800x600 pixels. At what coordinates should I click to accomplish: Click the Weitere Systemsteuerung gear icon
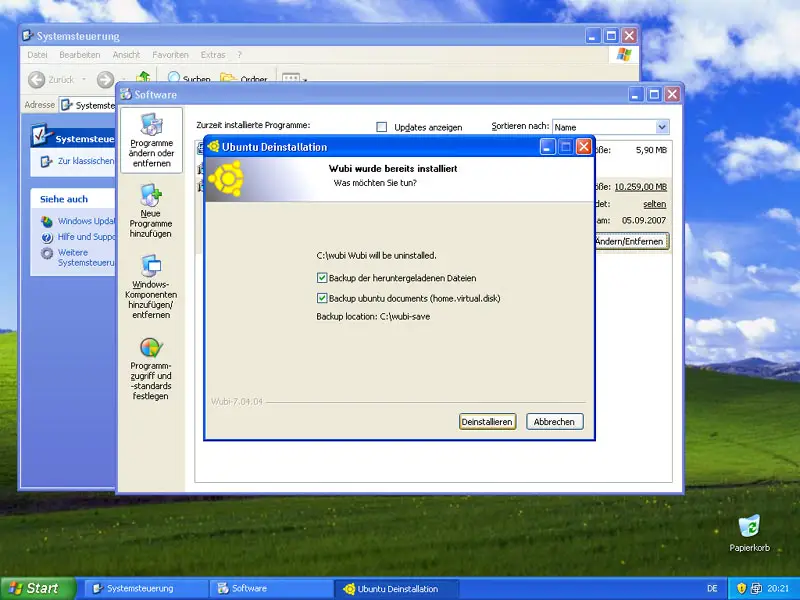coord(47,253)
